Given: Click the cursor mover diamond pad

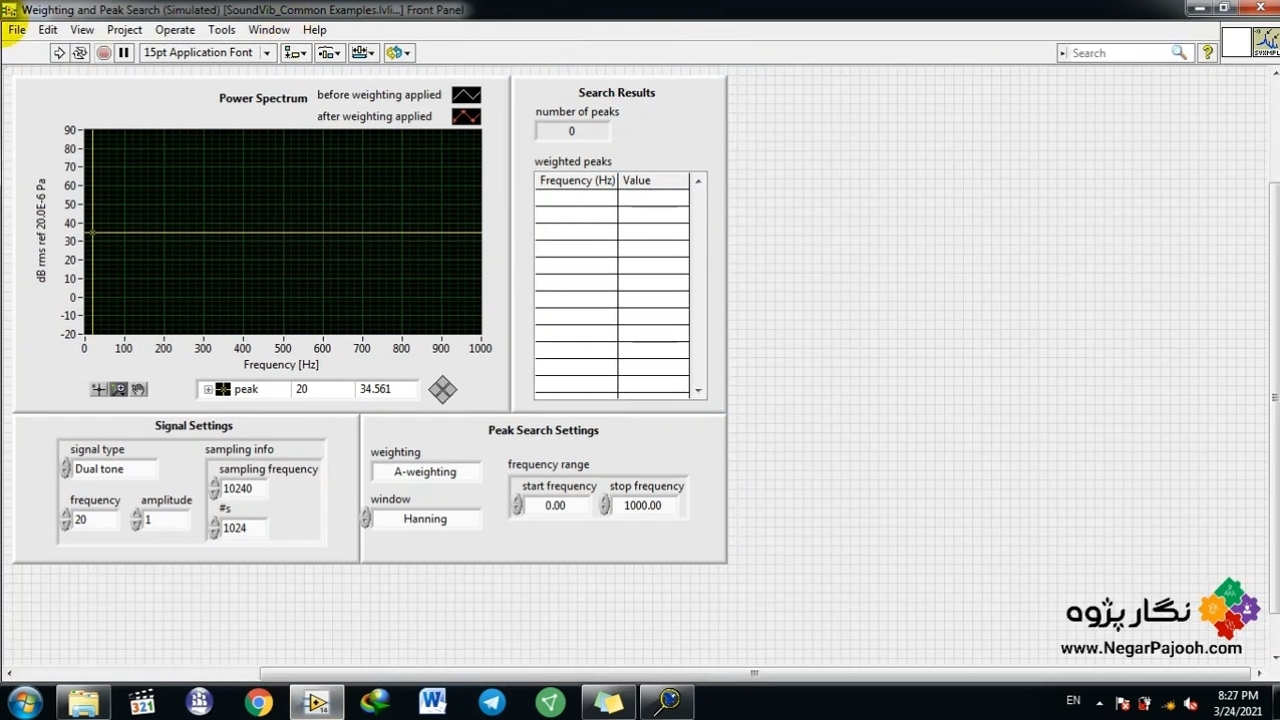Looking at the screenshot, I should tap(442, 390).
